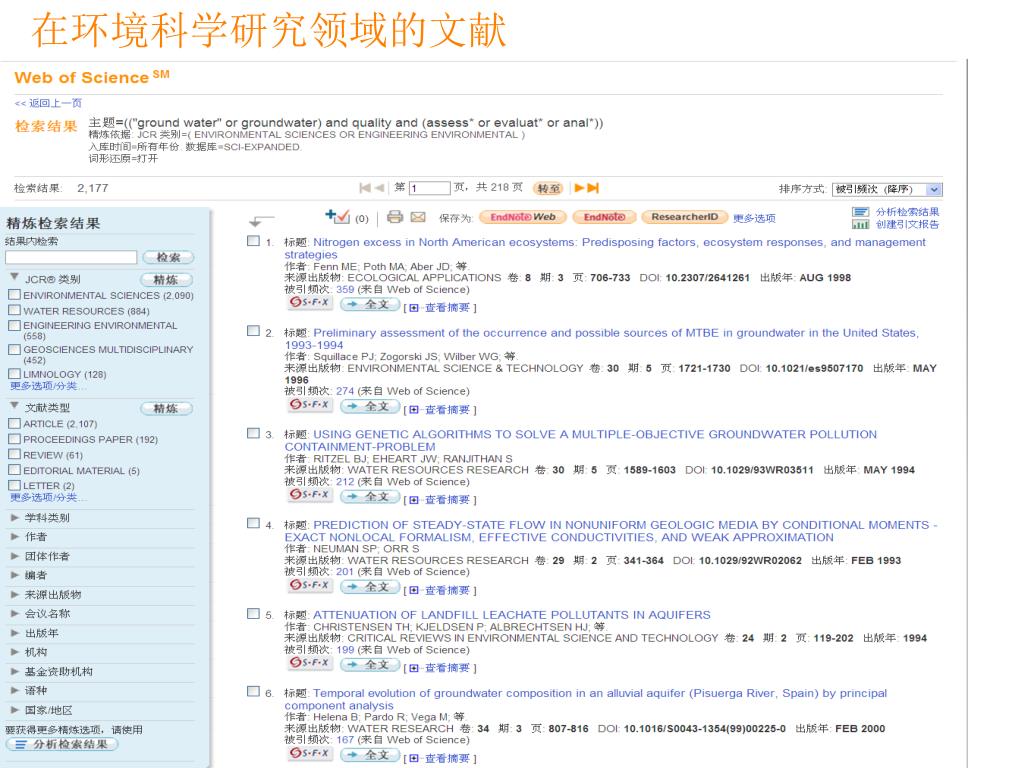Screen dimensions: 1024x768
Task: Return to previous page via 返回上一页
Action: click(48, 103)
